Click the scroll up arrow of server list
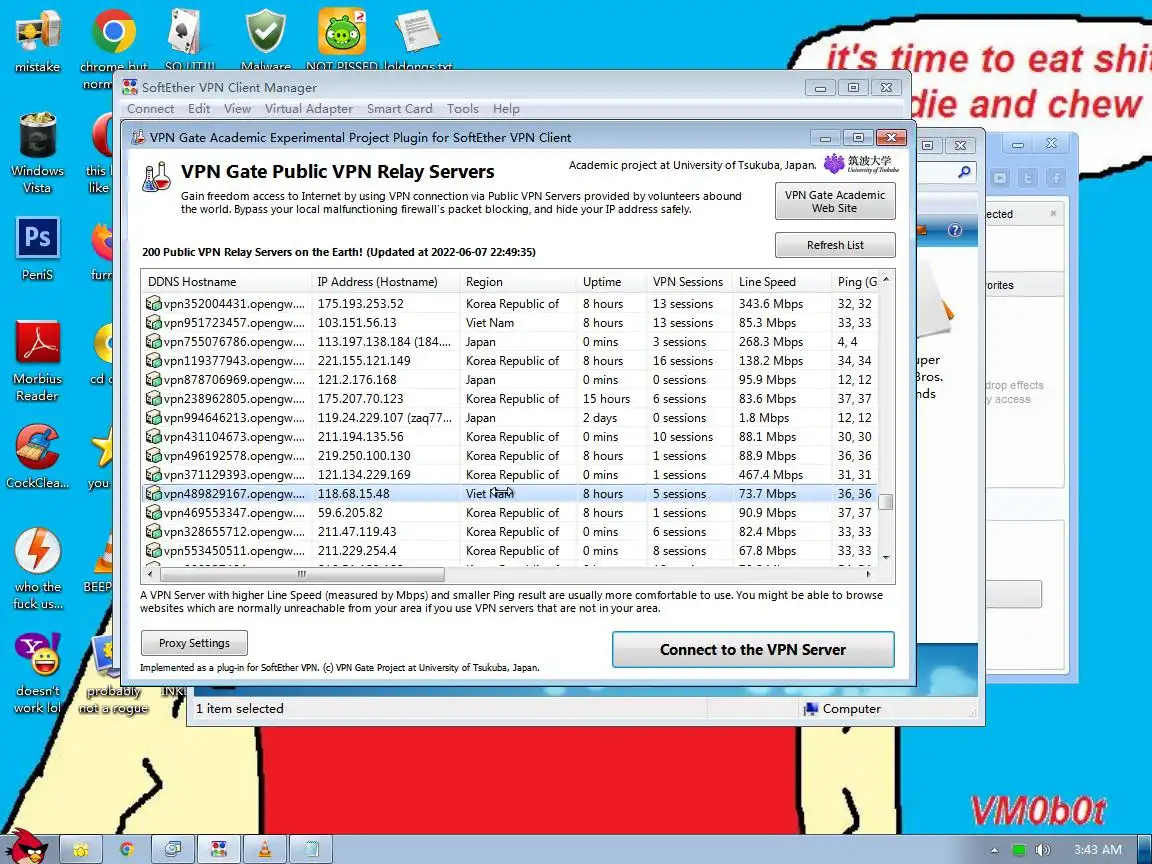The width and height of the screenshot is (1152, 864). click(886, 279)
